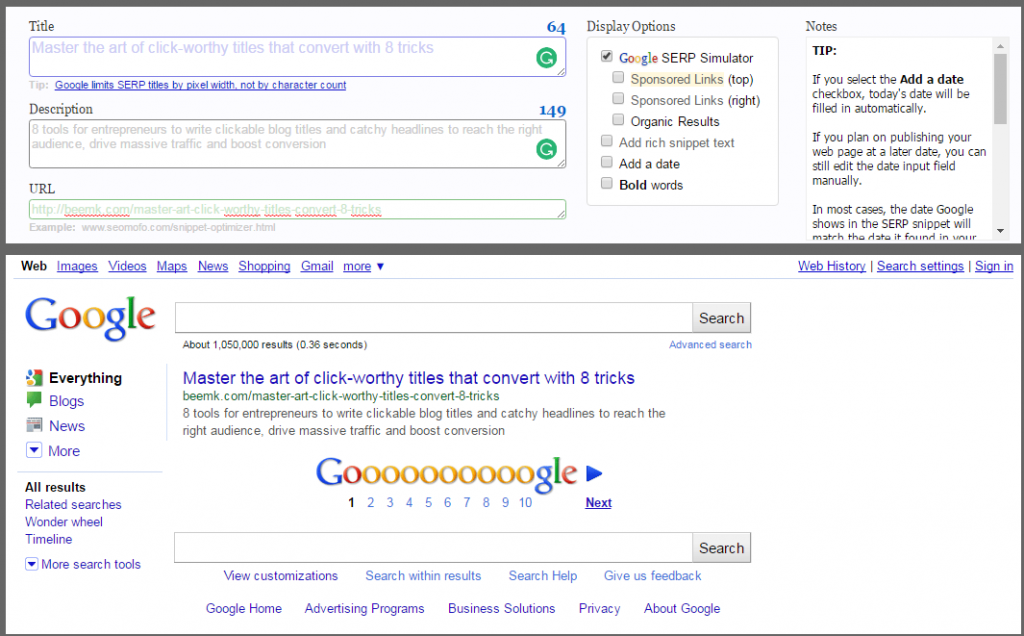The height and width of the screenshot is (636, 1024).
Task: Open the 'Master the art' result title
Action: point(409,378)
